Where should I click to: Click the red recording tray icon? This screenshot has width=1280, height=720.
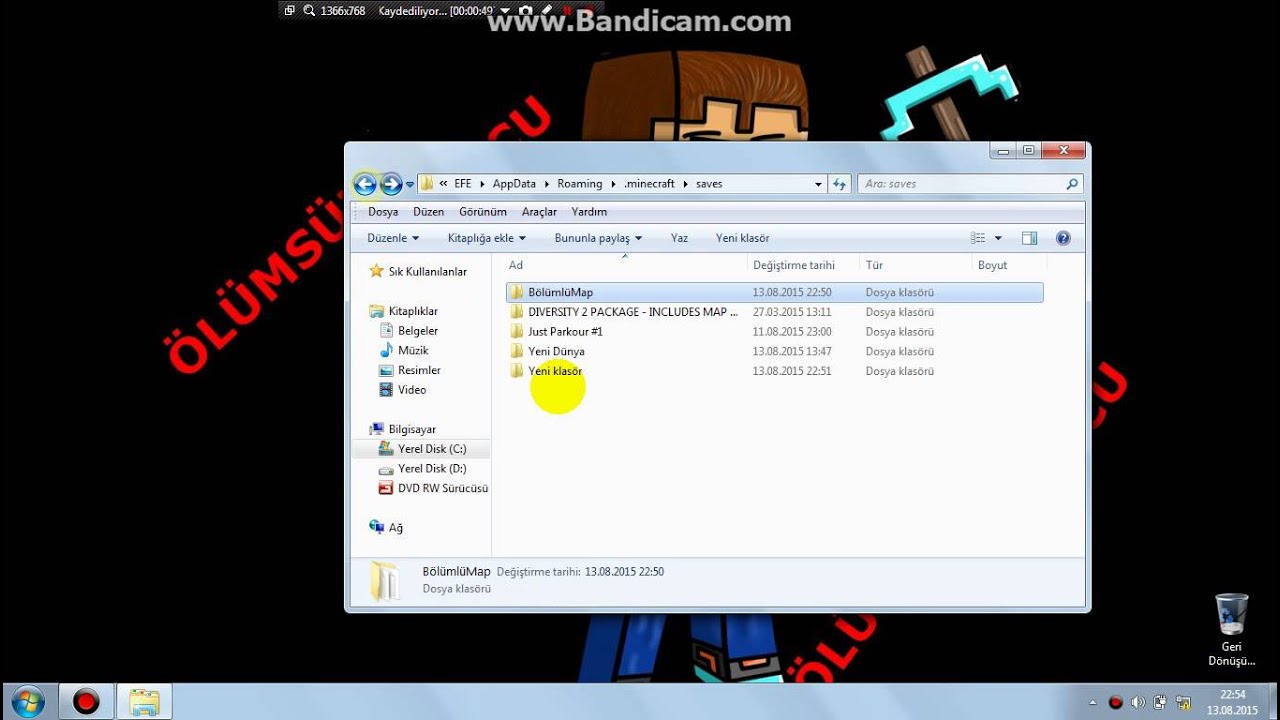(x=1116, y=702)
